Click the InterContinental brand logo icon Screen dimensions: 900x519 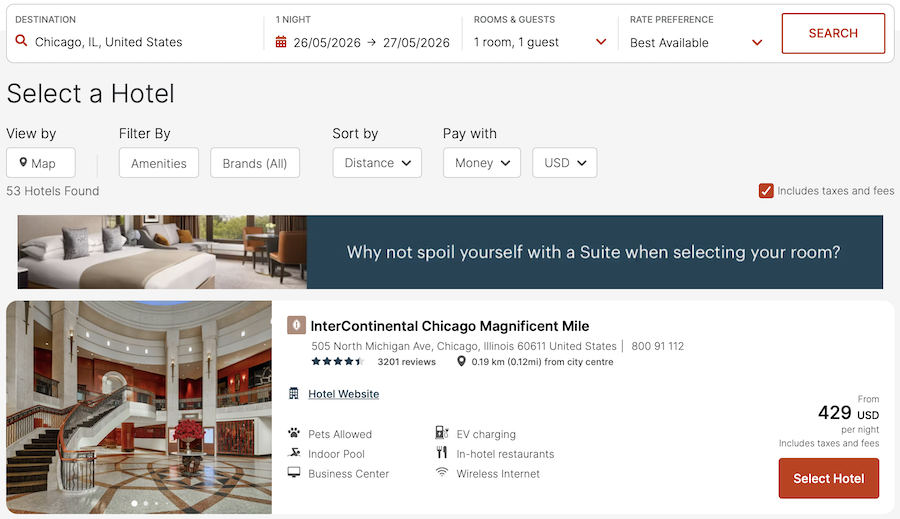[x=296, y=326]
